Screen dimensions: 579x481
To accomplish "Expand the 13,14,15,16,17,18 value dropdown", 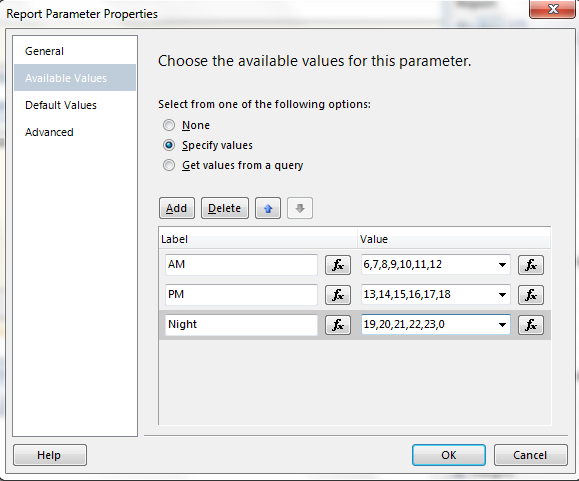I will click(502, 295).
